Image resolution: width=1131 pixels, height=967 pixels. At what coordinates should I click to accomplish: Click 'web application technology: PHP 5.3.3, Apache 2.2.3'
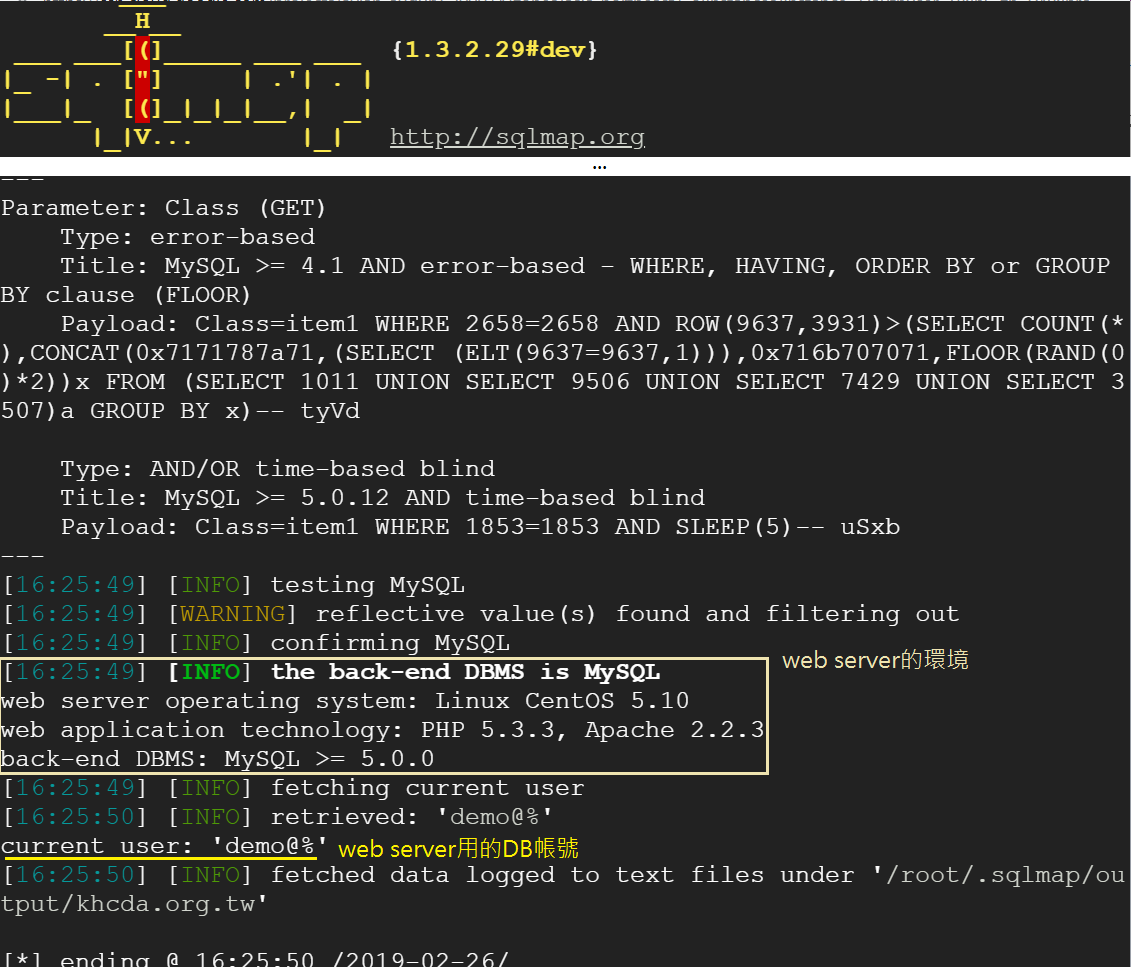coord(382,730)
